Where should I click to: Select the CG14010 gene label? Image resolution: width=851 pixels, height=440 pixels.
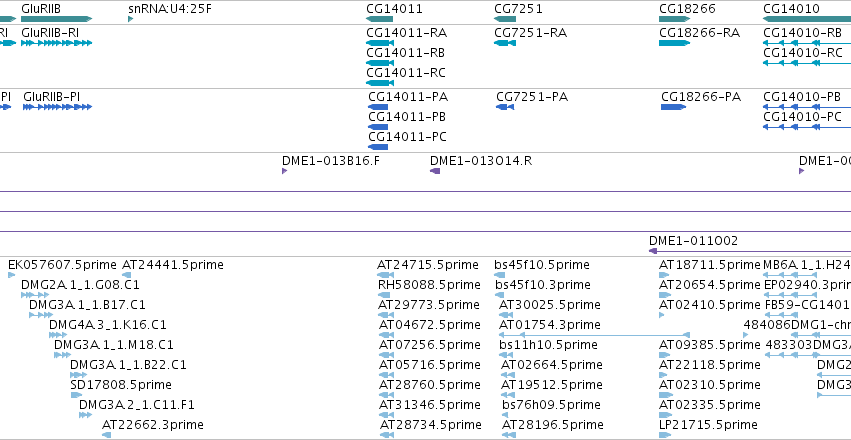pos(791,9)
